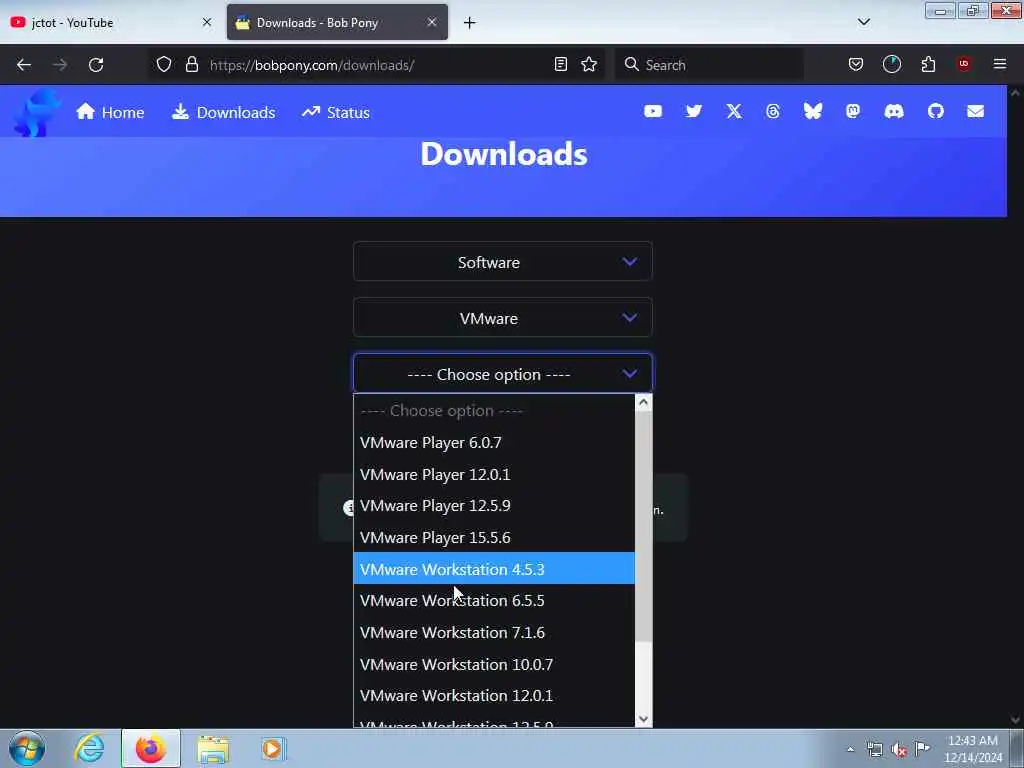Open the Mastodon icon link
The image size is (1024, 768).
(853, 112)
